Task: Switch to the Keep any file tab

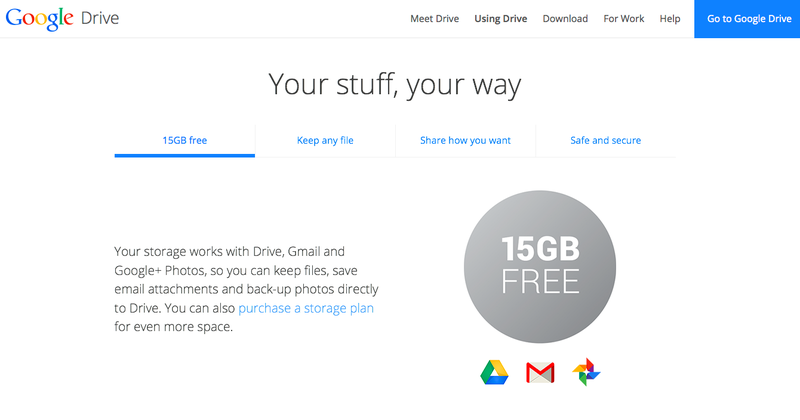Action: (x=325, y=141)
